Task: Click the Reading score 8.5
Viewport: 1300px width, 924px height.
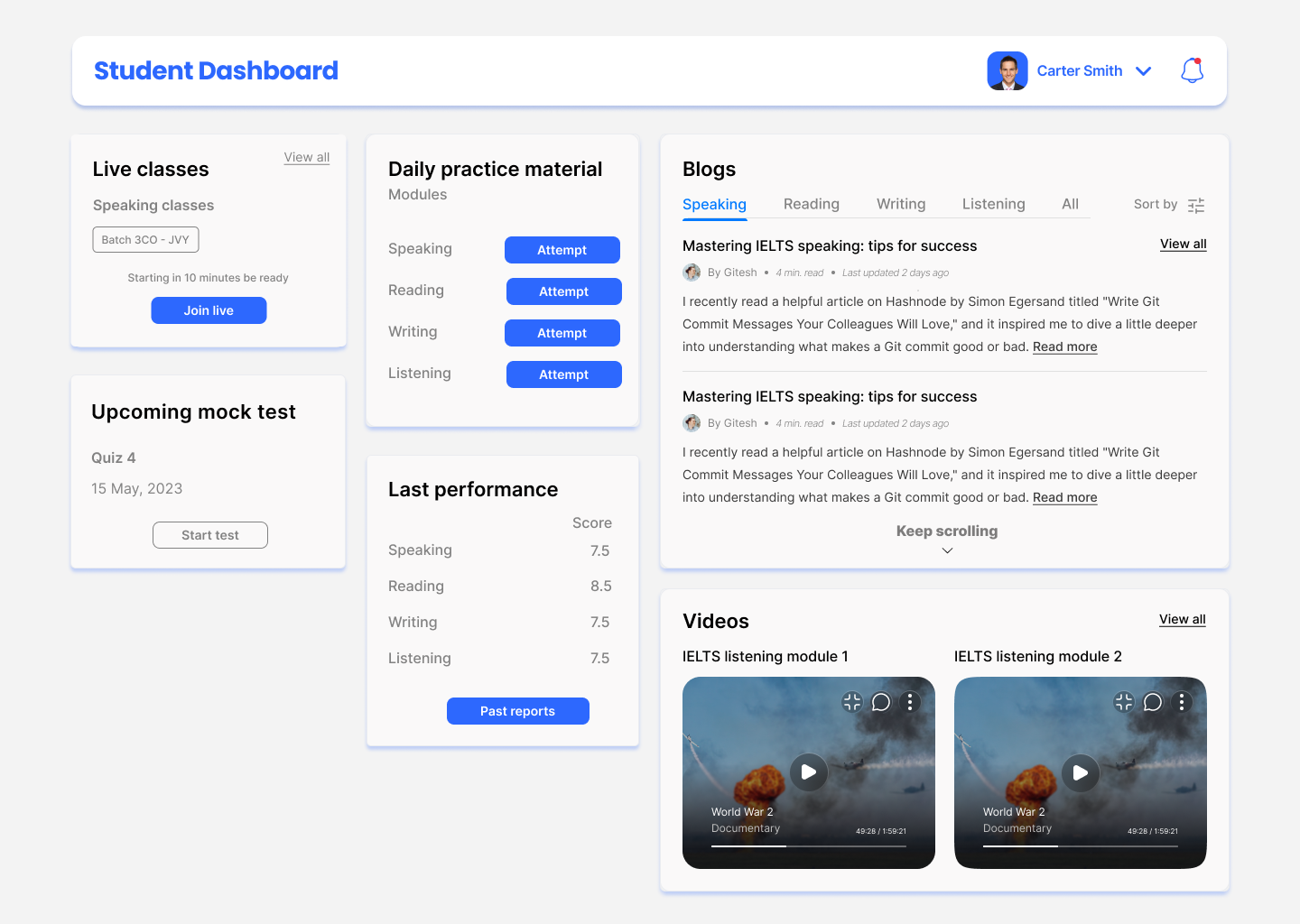Action: [x=601, y=587]
